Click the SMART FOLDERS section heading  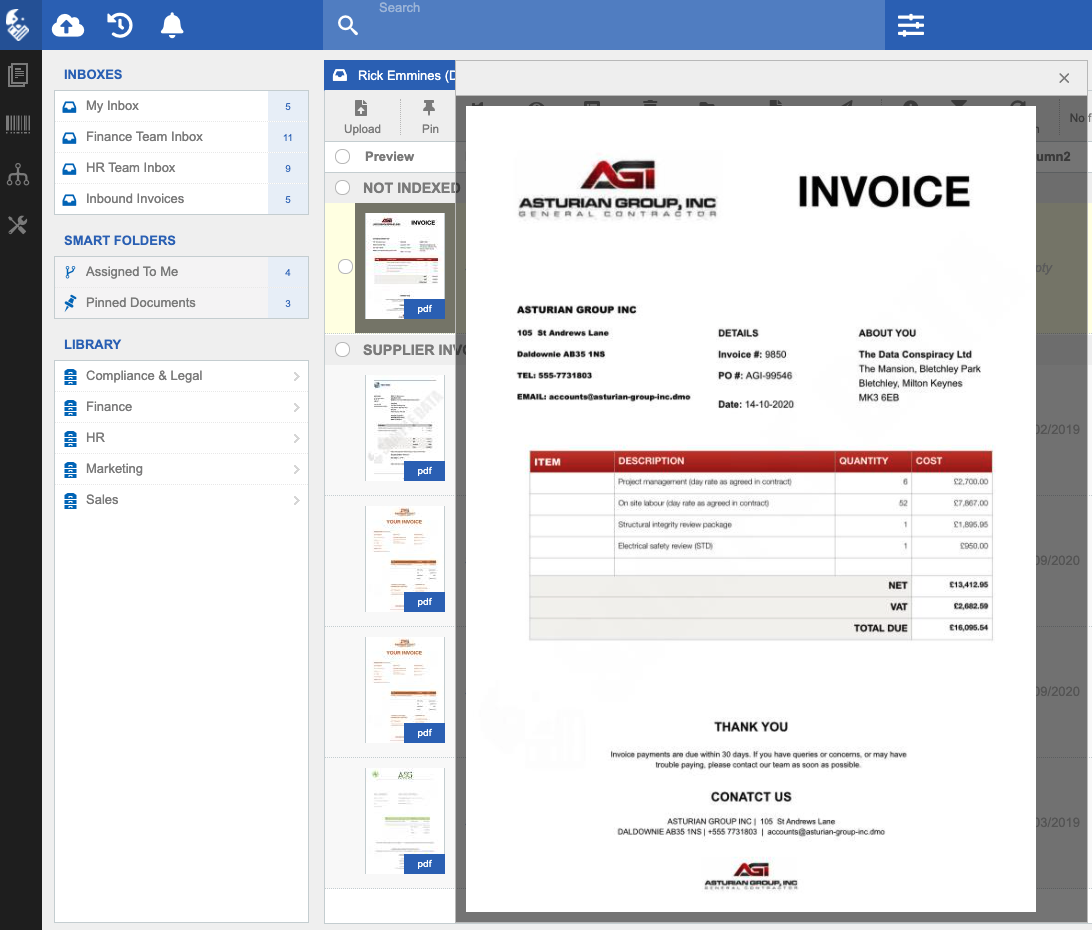click(120, 240)
